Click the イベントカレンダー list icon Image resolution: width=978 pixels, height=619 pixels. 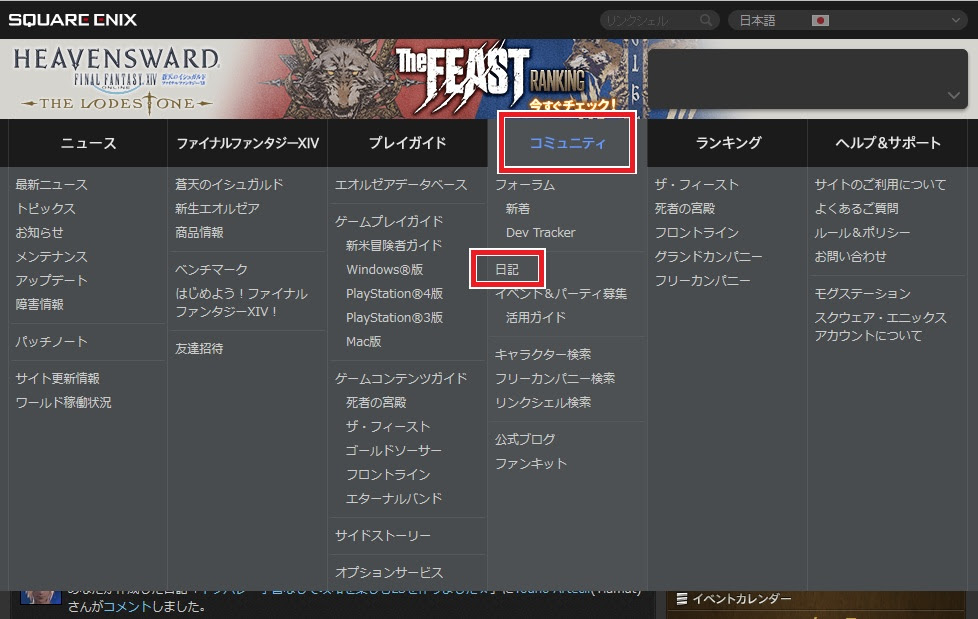tap(682, 599)
